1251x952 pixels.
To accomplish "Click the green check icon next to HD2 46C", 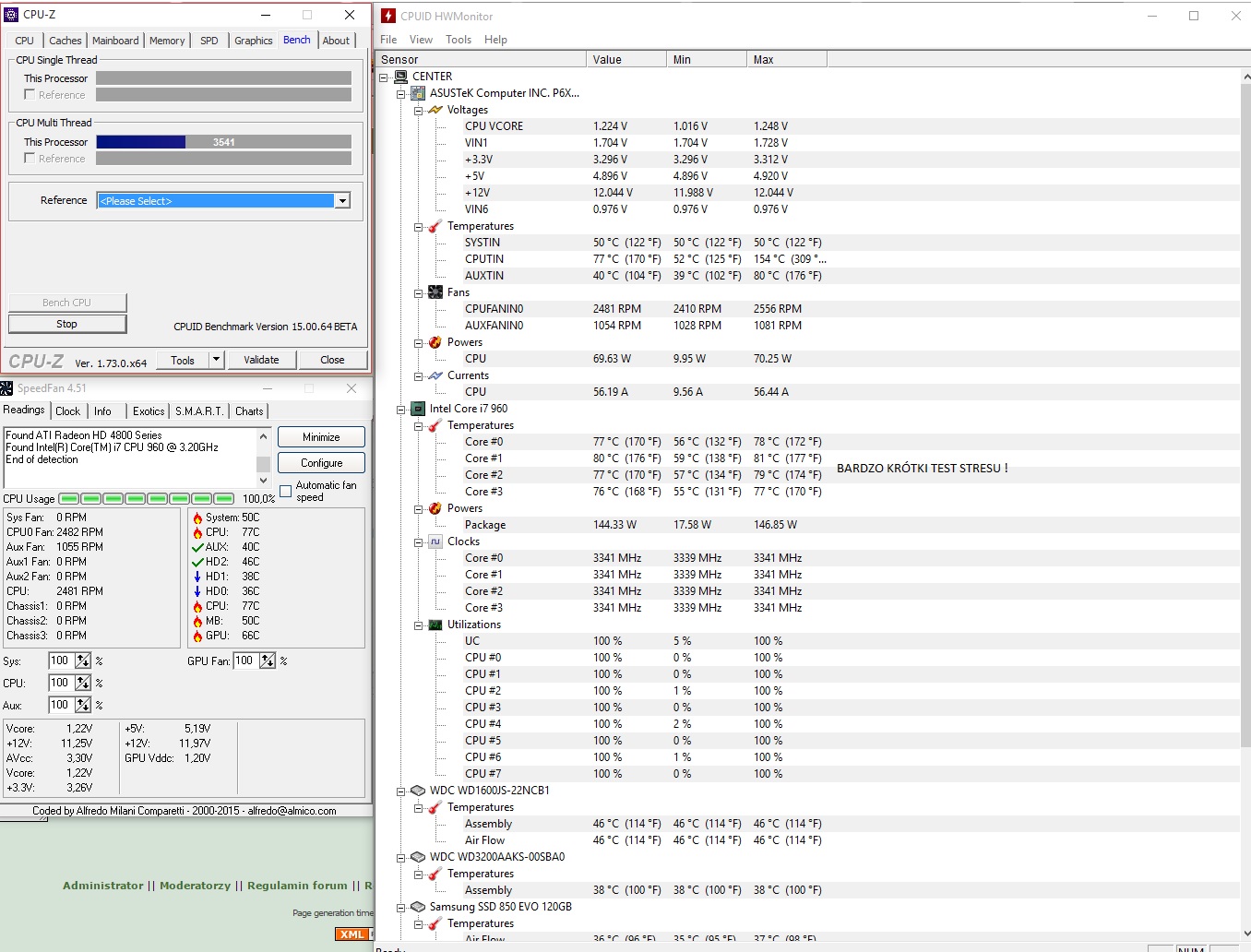I will coord(197,562).
